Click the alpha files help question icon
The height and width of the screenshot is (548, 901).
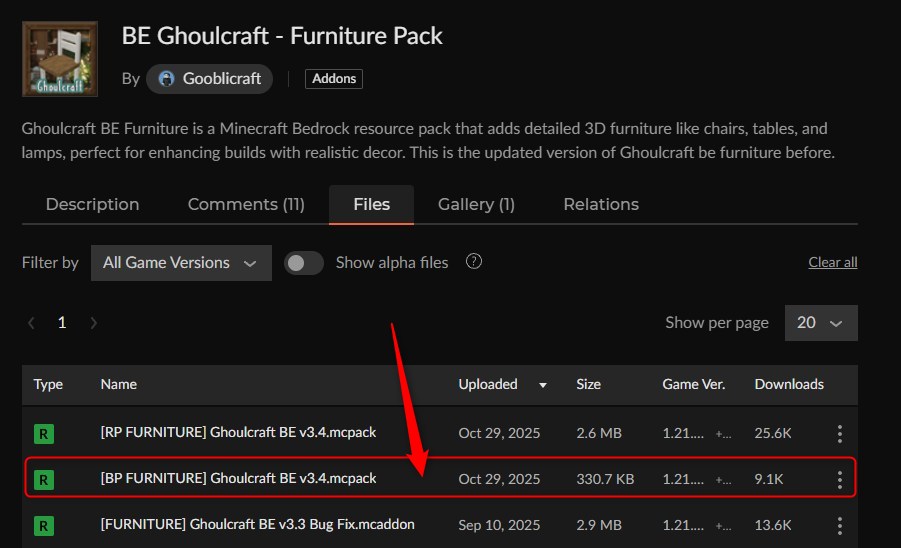pos(473,262)
